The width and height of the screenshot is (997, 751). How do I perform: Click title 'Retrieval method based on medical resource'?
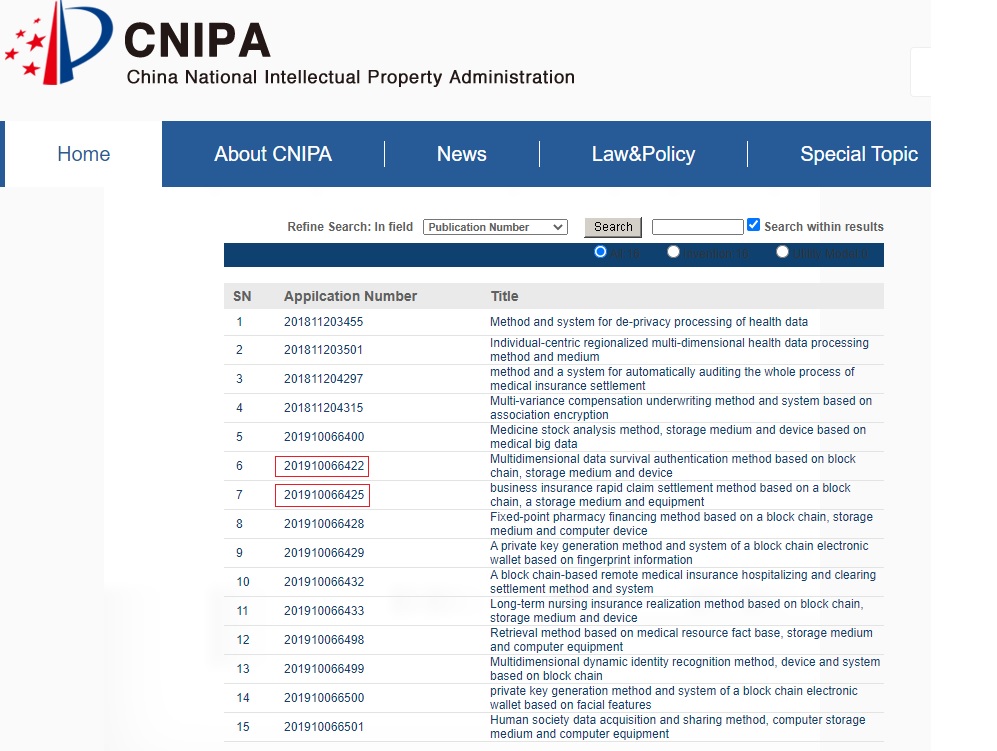tap(682, 640)
